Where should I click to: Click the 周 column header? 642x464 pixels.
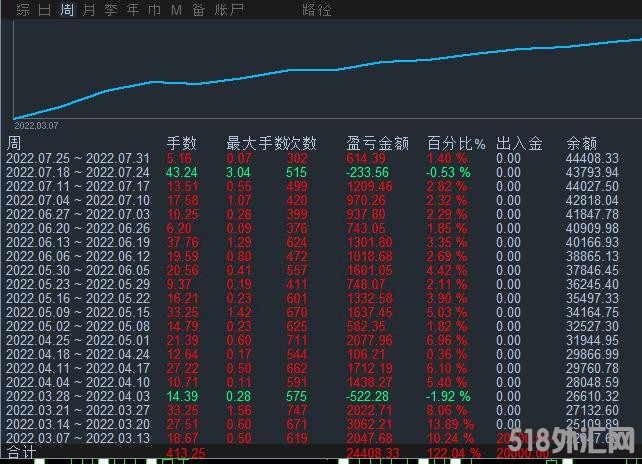pyautogui.click(x=14, y=143)
